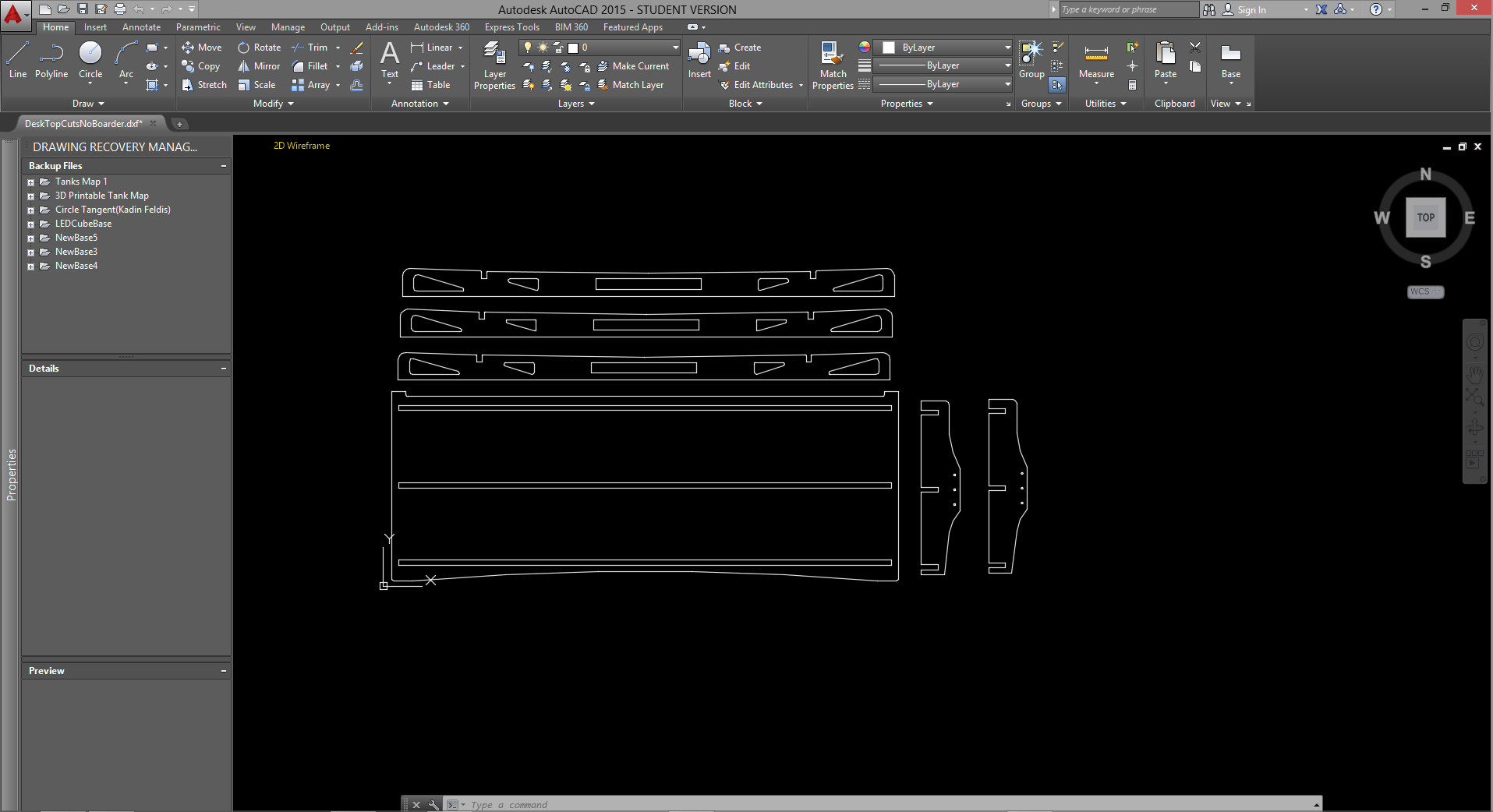Click the Copy tool
The height and width of the screenshot is (812, 1493).
pyautogui.click(x=201, y=66)
